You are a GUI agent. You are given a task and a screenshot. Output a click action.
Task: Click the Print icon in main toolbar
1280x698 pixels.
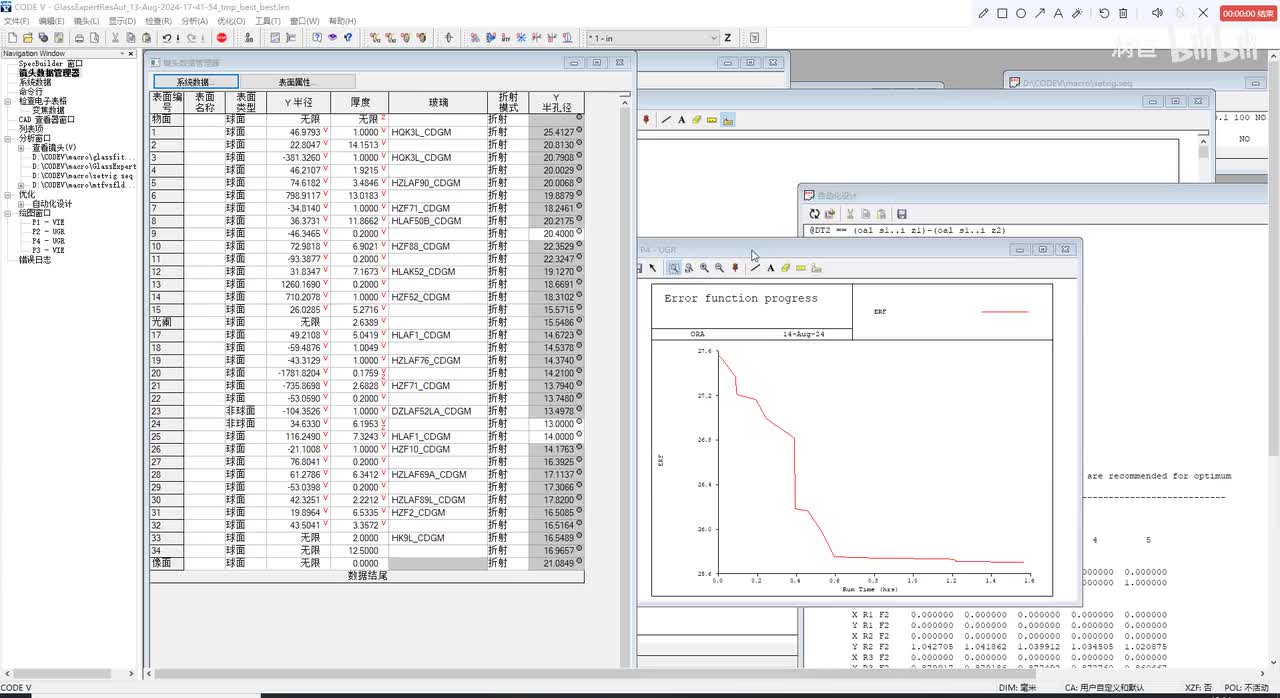coord(80,38)
